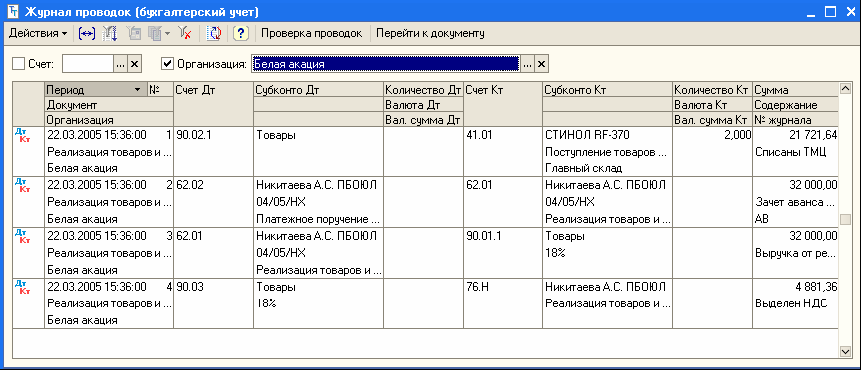Click the Дт/Кт icon of entry 2
Screen dimensions: 861x370
[23, 185]
